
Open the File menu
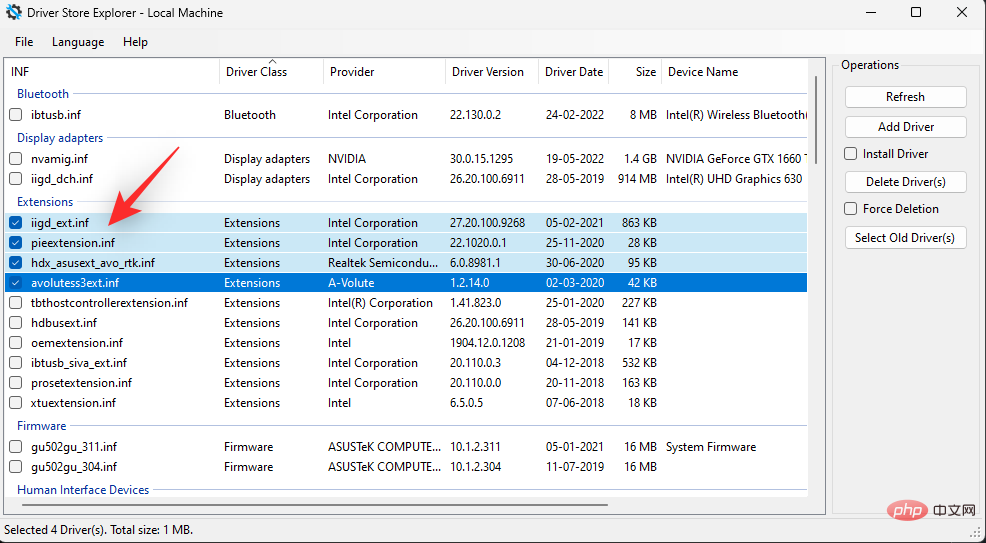(x=24, y=42)
